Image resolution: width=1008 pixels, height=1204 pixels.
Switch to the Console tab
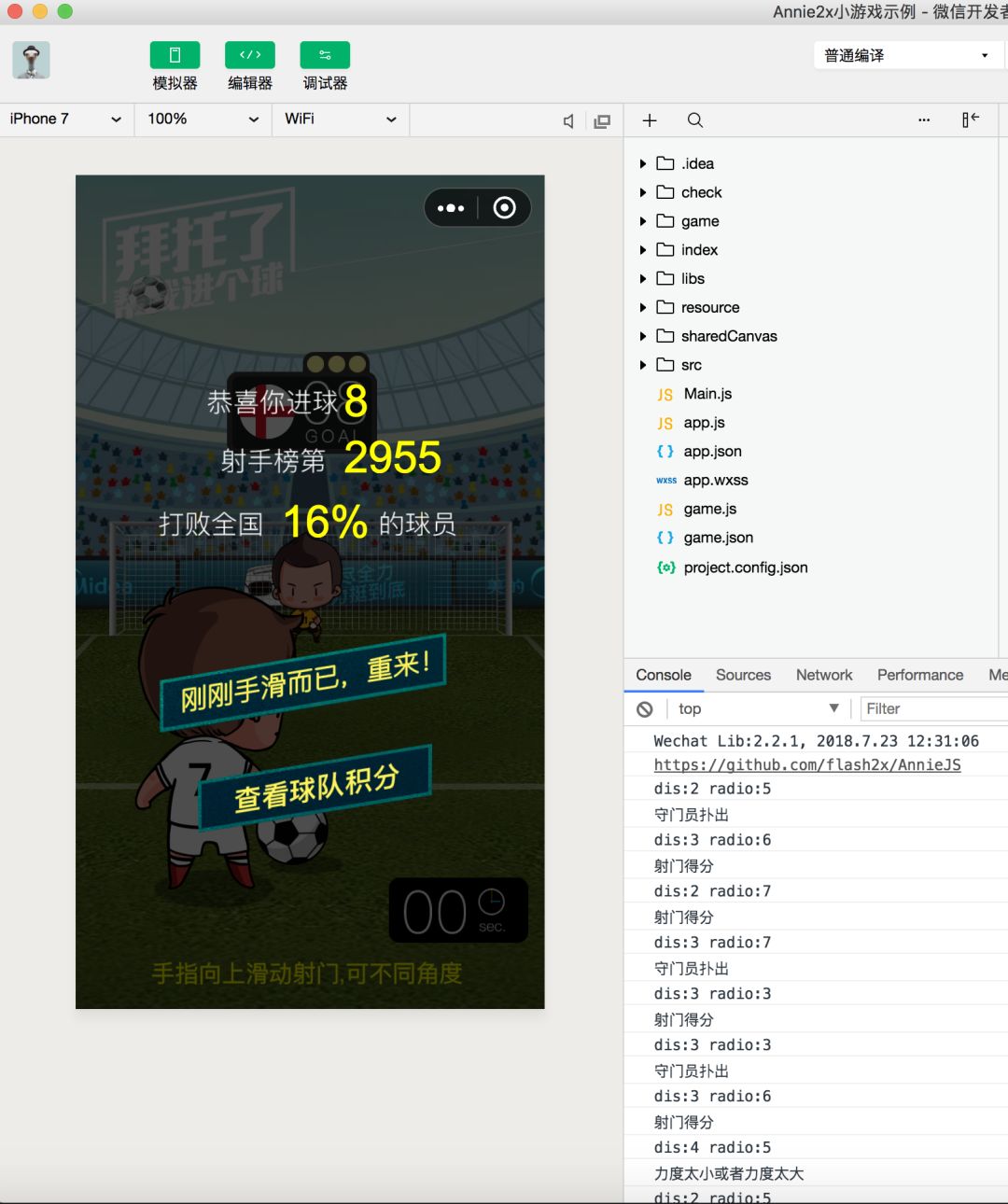point(664,675)
